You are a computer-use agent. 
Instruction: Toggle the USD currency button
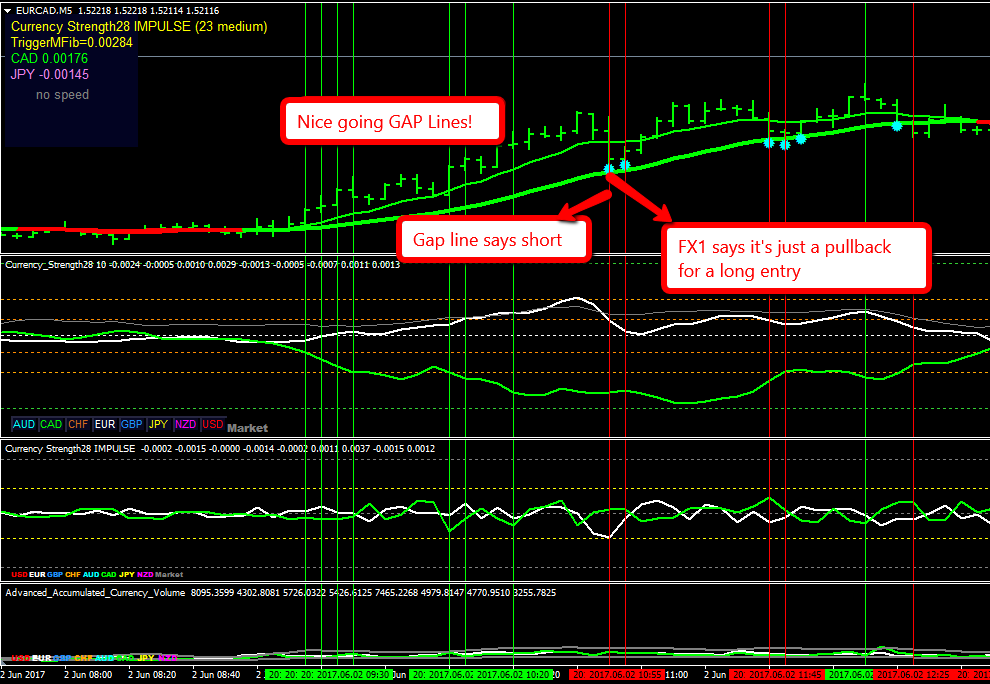pos(212,424)
